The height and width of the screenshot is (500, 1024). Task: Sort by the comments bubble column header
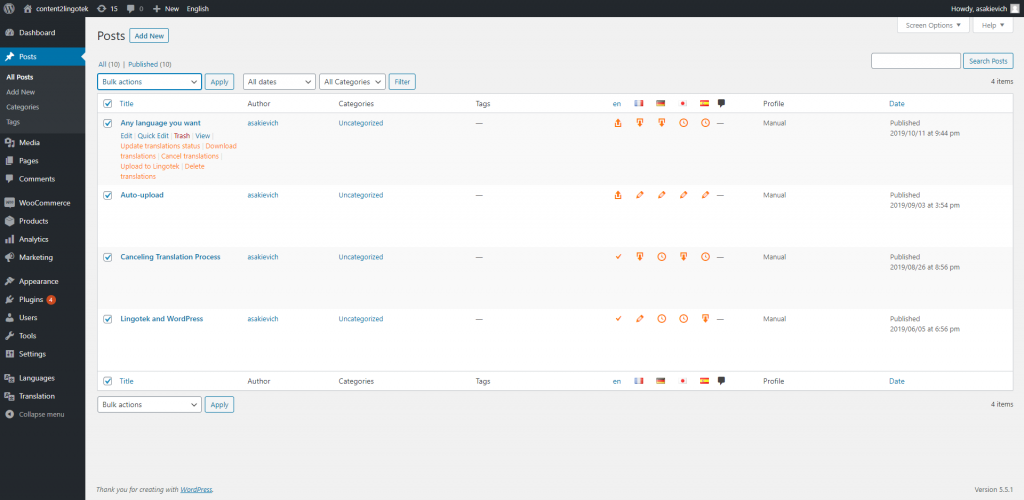(721, 103)
